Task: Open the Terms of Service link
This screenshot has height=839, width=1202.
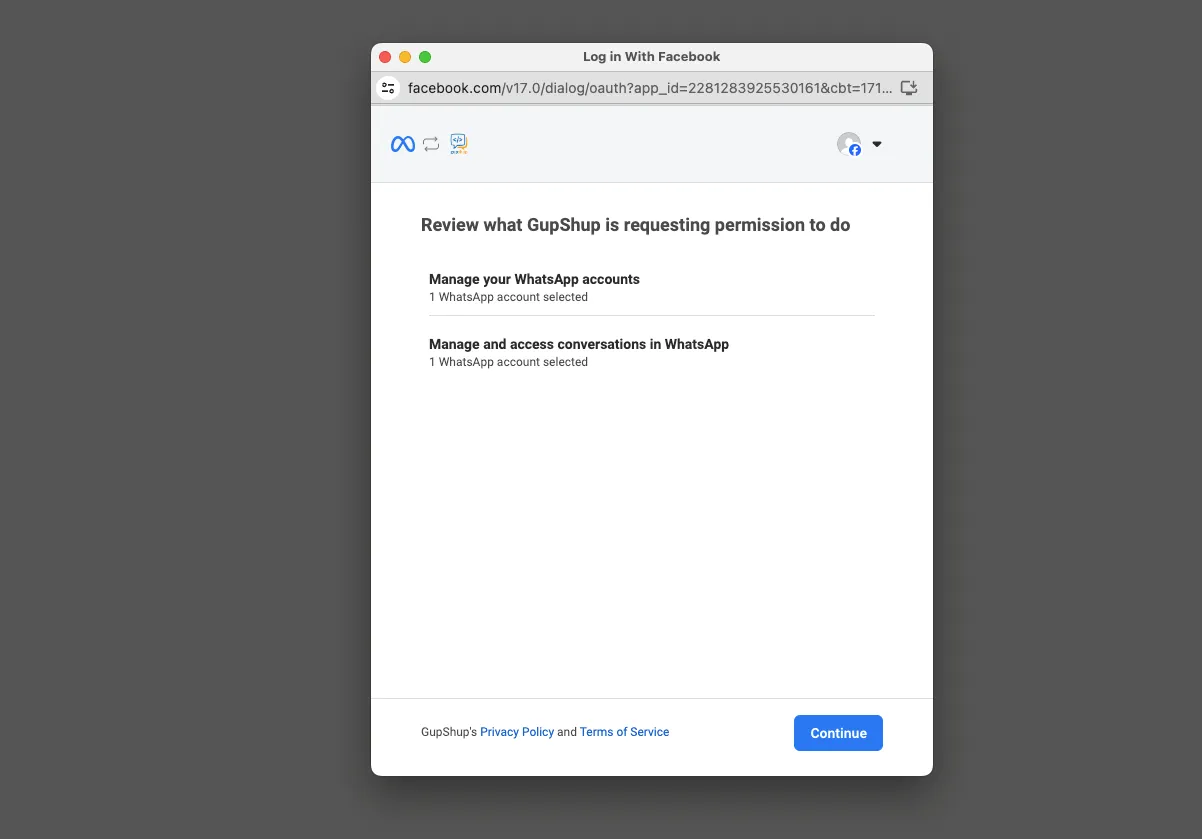Action: [624, 732]
